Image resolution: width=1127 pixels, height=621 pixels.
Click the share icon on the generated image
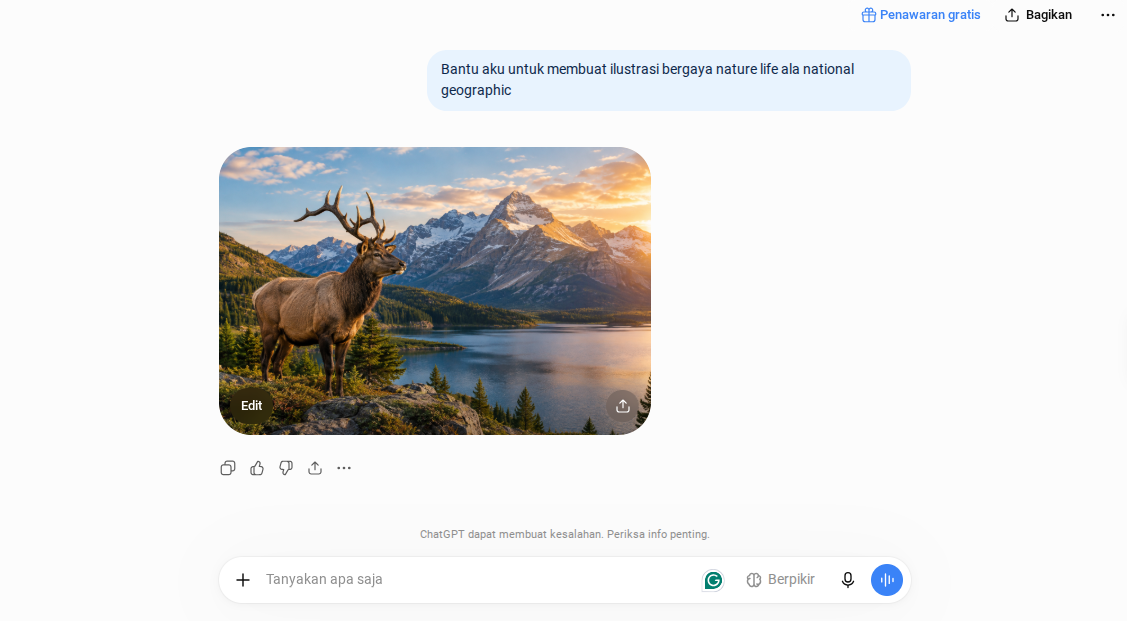click(622, 406)
